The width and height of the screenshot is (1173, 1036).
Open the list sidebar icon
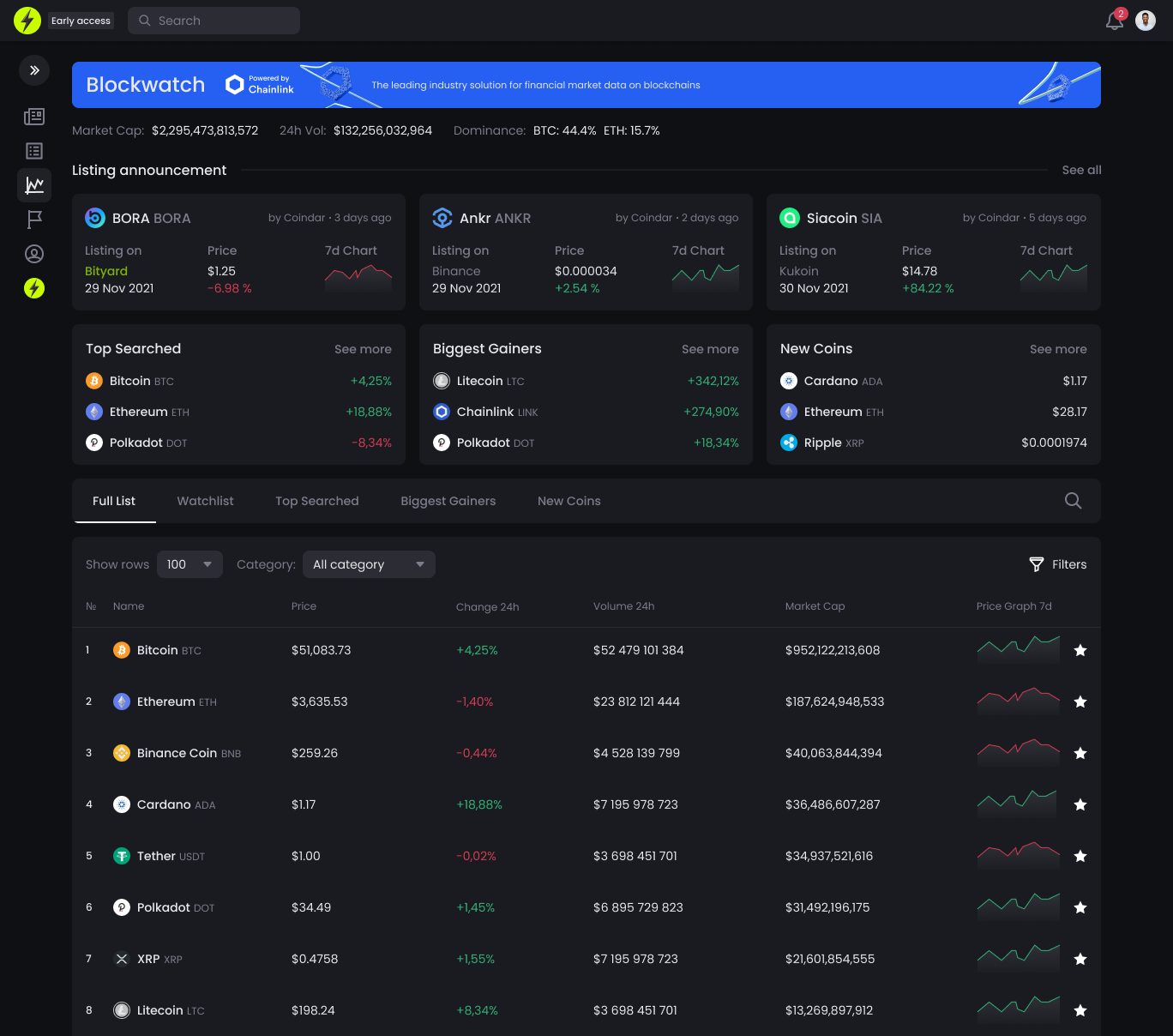click(x=34, y=151)
